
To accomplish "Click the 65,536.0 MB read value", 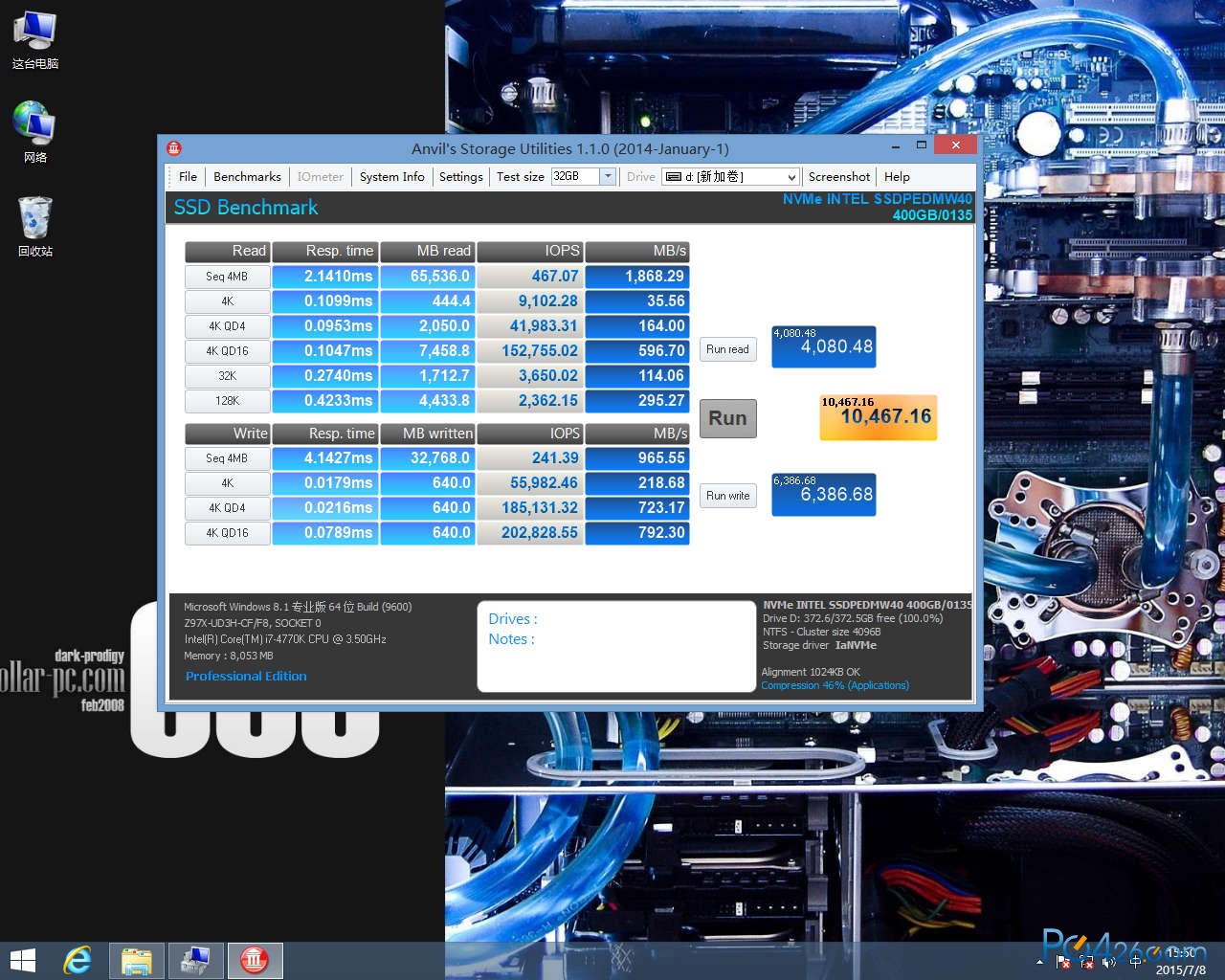I will pyautogui.click(x=428, y=276).
